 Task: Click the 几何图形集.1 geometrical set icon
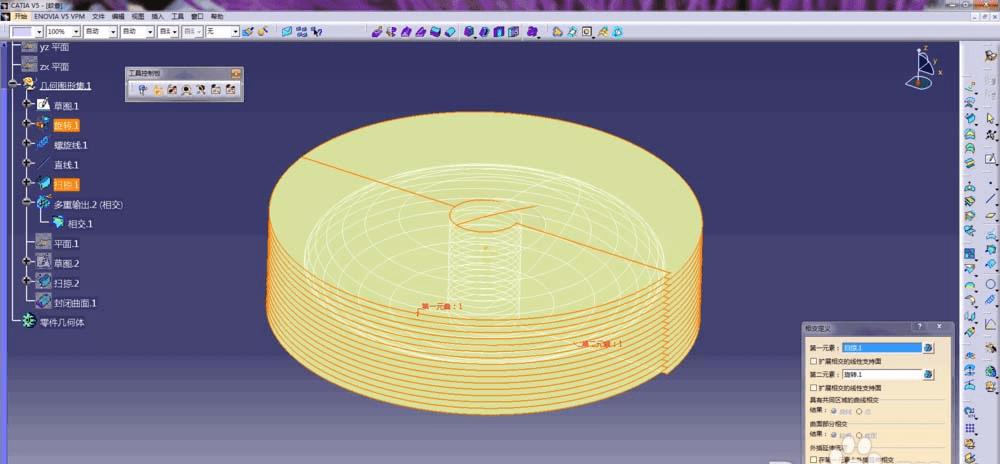pos(29,84)
